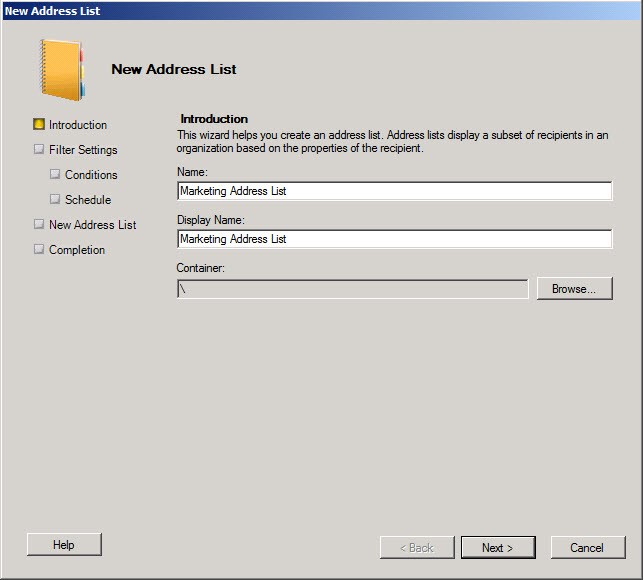The height and width of the screenshot is (580, 644).
Task: Click the large New Address List header text
Action: 174,69
